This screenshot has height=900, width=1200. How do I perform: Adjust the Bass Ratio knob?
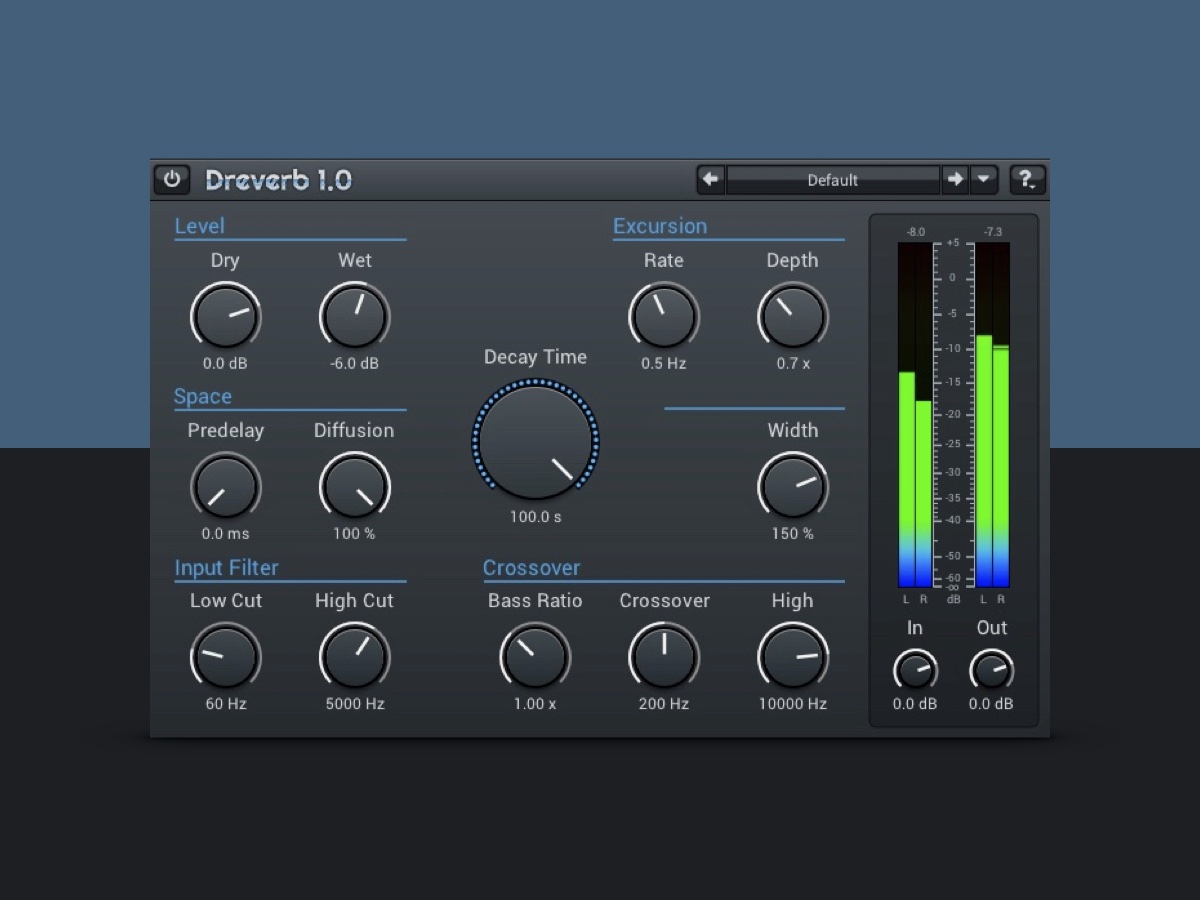tap(536, 656)
